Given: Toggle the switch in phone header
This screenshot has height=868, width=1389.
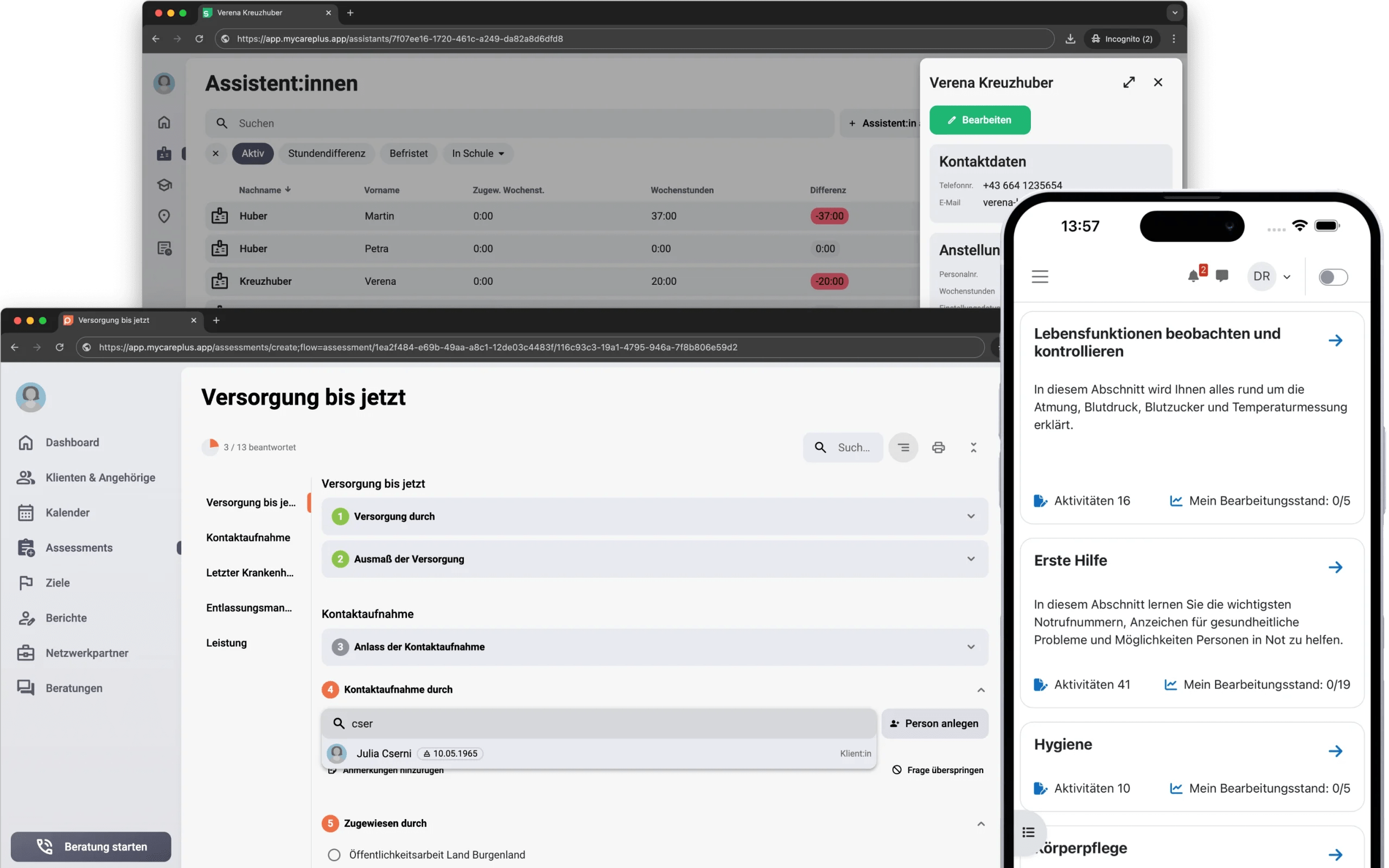Looking at the screenshot, I should [x=1332, y=277].
